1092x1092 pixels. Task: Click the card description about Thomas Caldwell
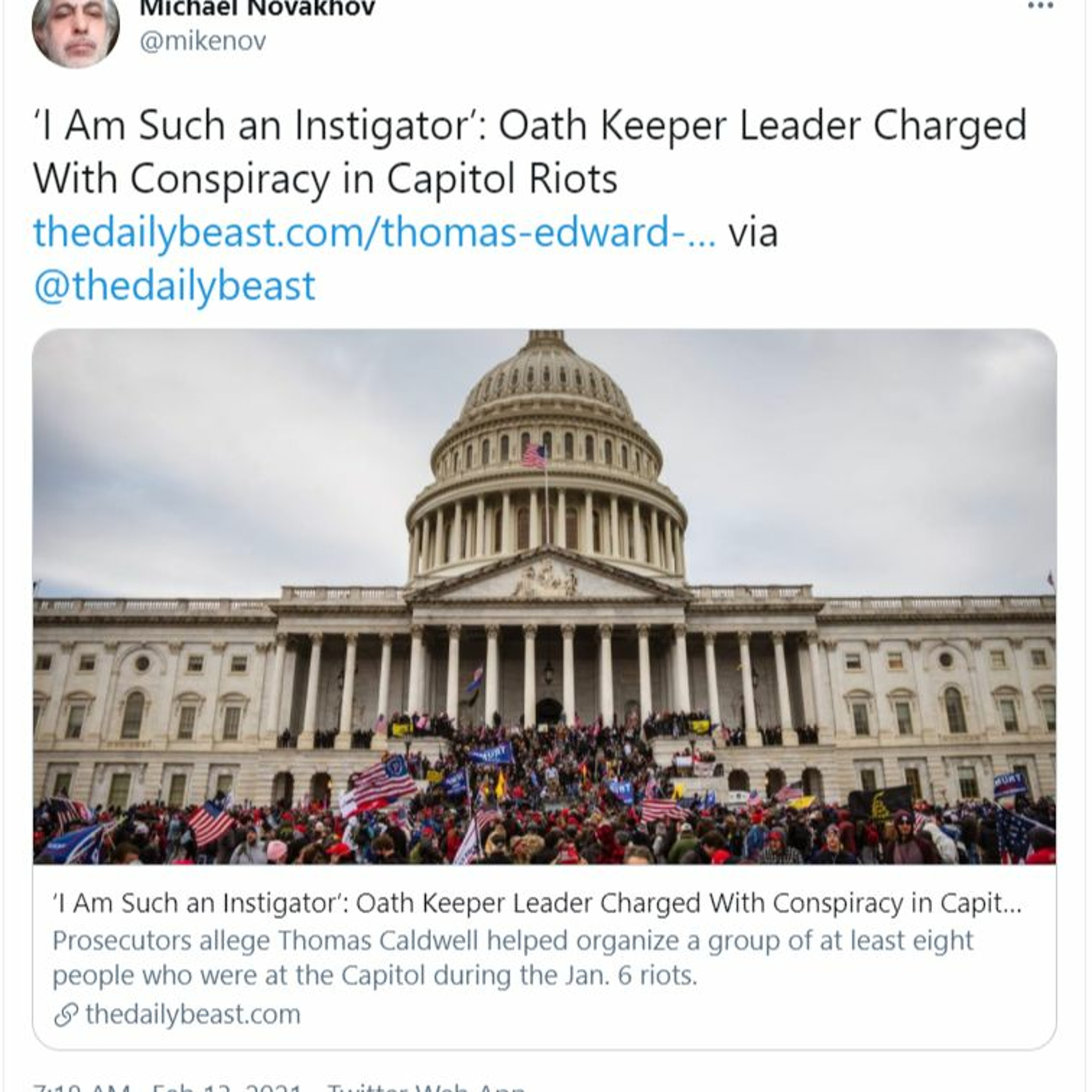[512, 941]
